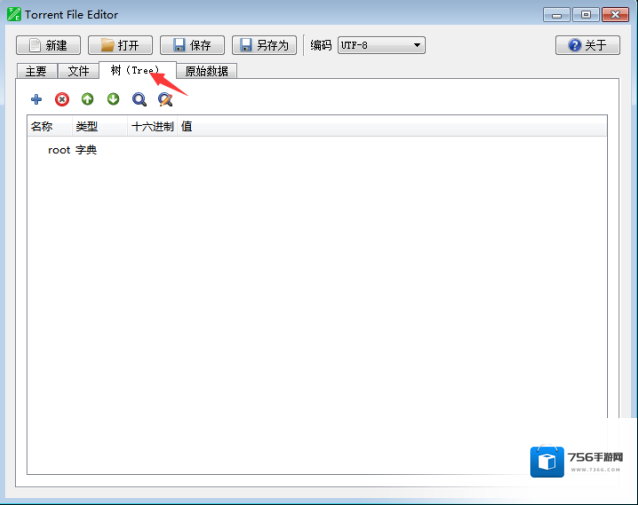Click the Torrent File Editor title bar icon

[x=13, y=14]
